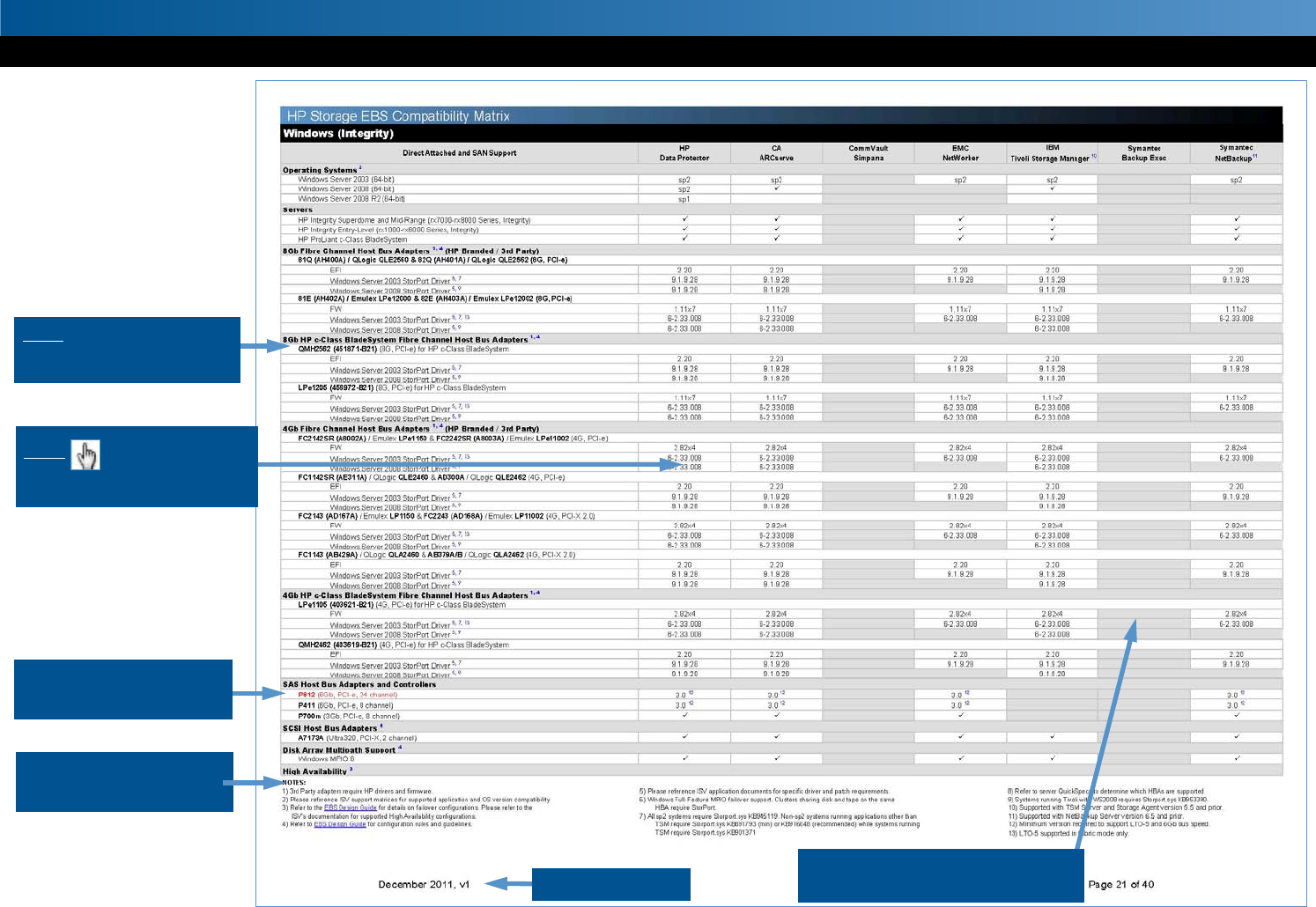
Task: Select the "HP Integrity Superdome and Mid-Range" row
Action: click(x=414, y=220)
